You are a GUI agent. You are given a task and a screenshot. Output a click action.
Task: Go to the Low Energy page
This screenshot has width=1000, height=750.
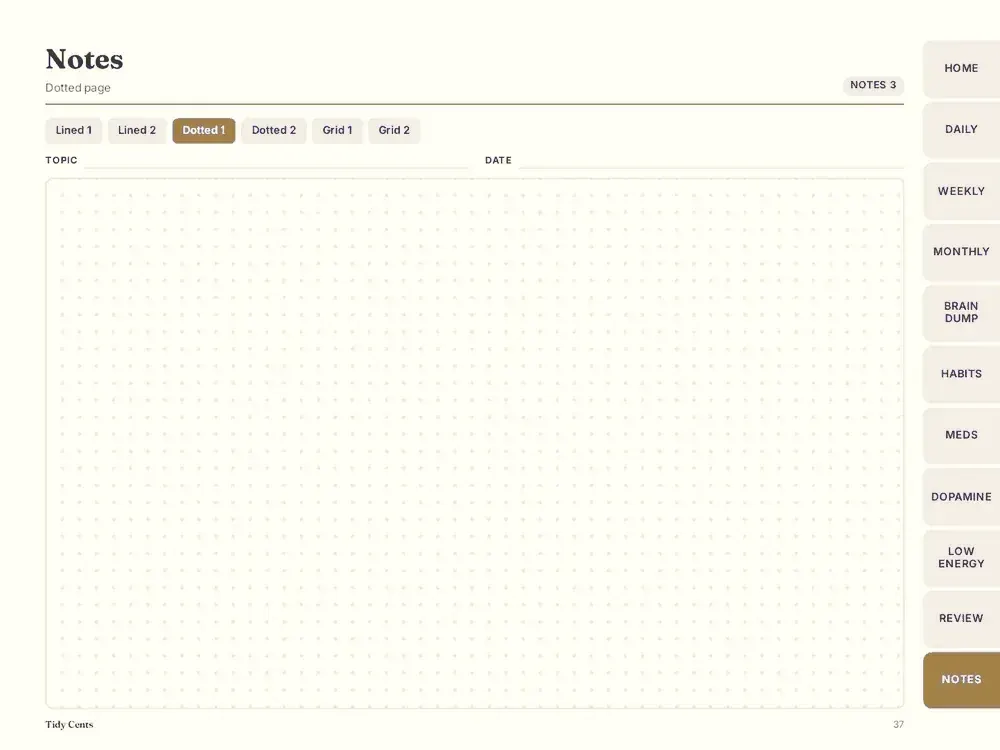[x=961, y=558]
